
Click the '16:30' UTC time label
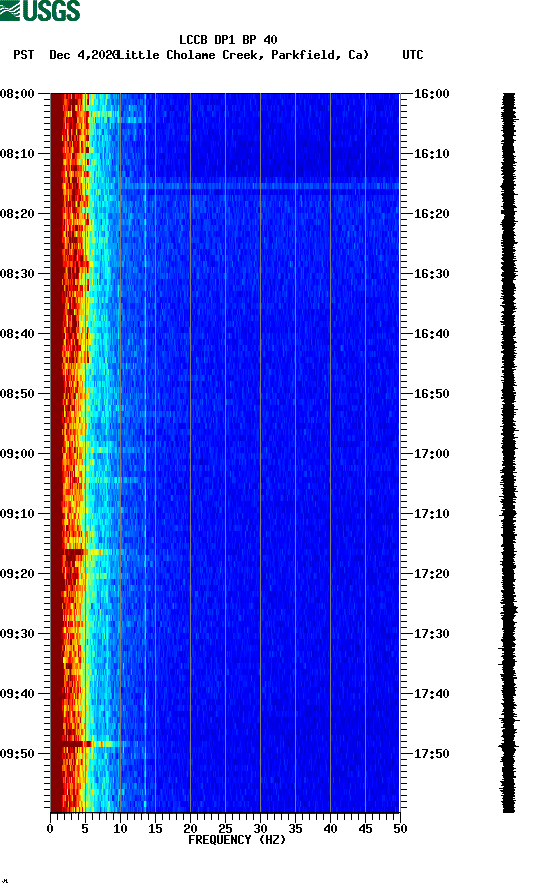431,274
